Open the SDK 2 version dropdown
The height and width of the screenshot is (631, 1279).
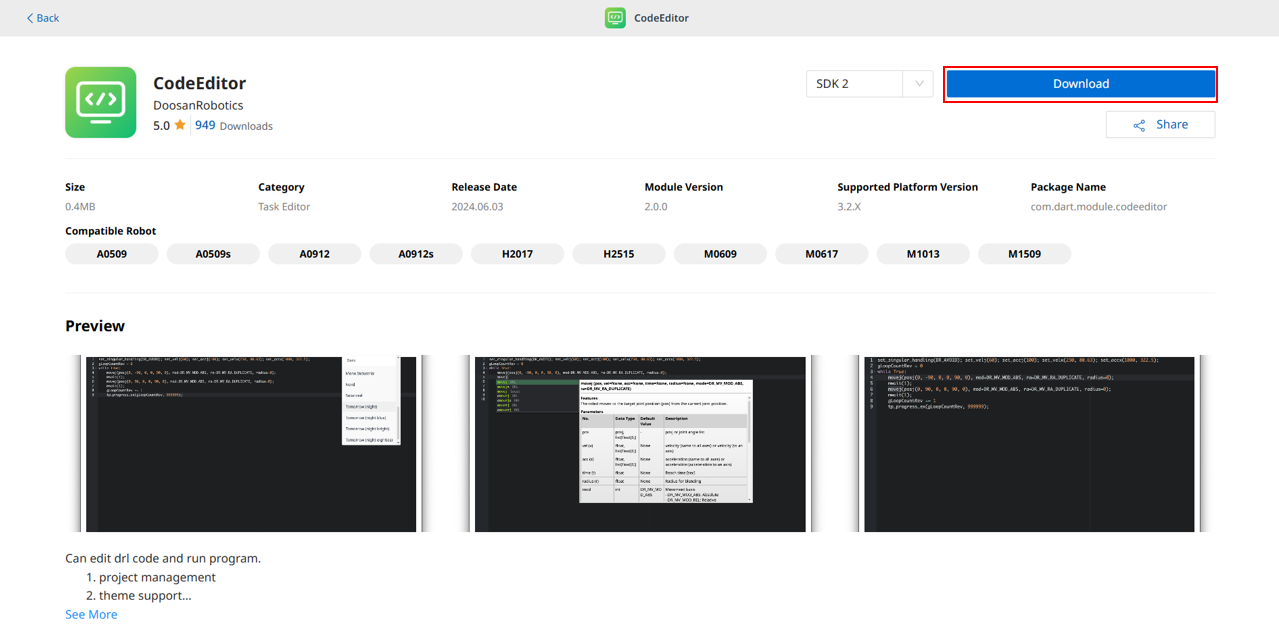coord(855,84)
